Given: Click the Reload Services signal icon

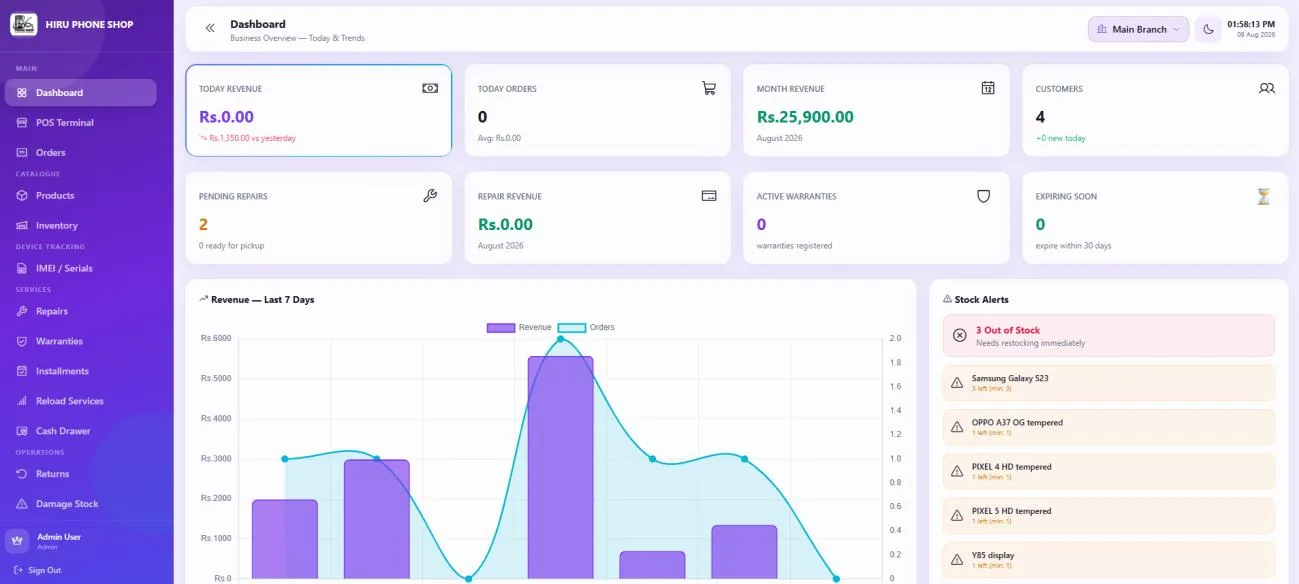Looking at the screenshot, I should (x=22, y=401).
